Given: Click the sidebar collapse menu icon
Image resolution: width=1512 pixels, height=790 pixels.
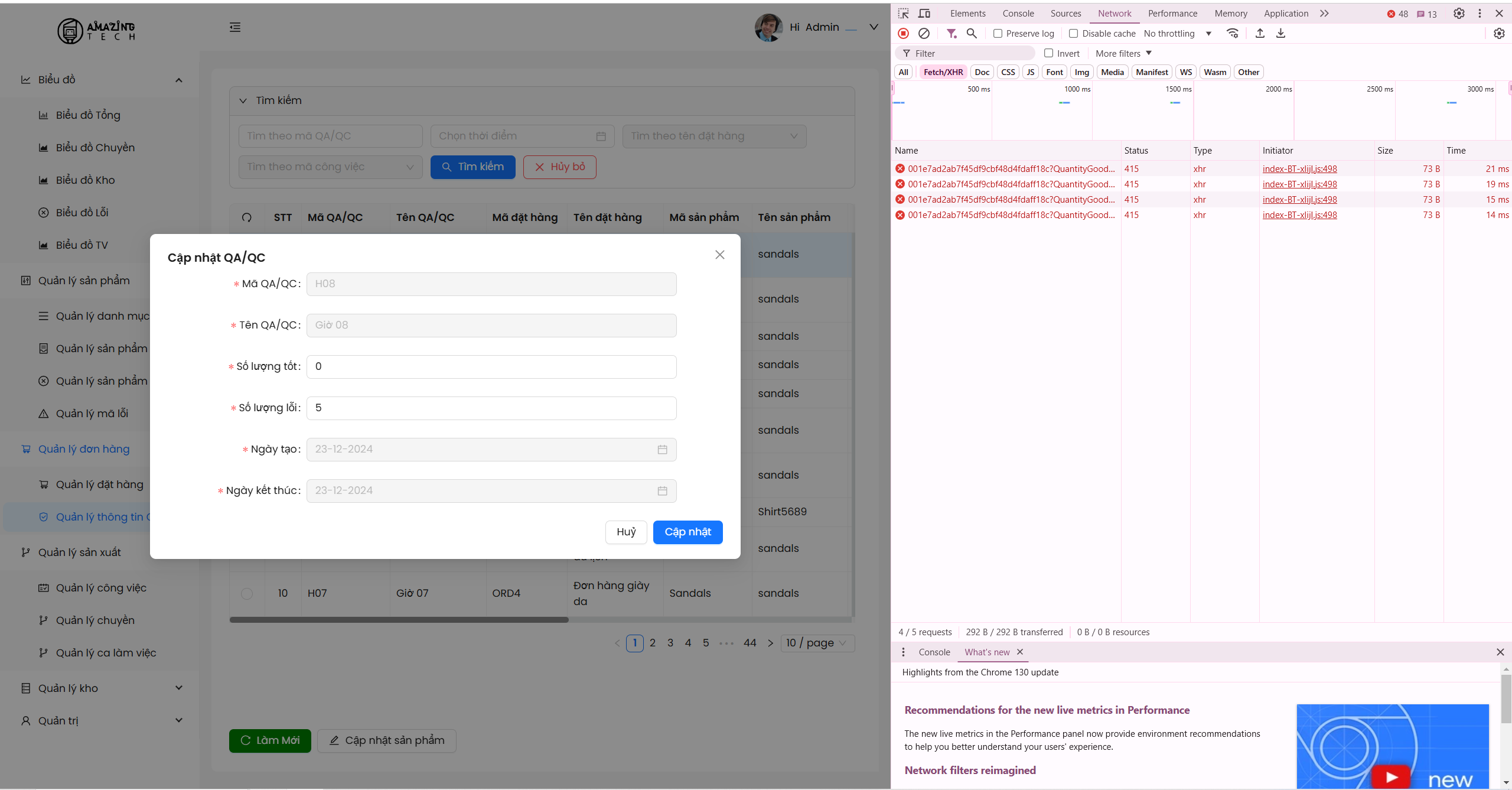Looking at the screenshot, I should pyautogui.click(x=235, y=27).
